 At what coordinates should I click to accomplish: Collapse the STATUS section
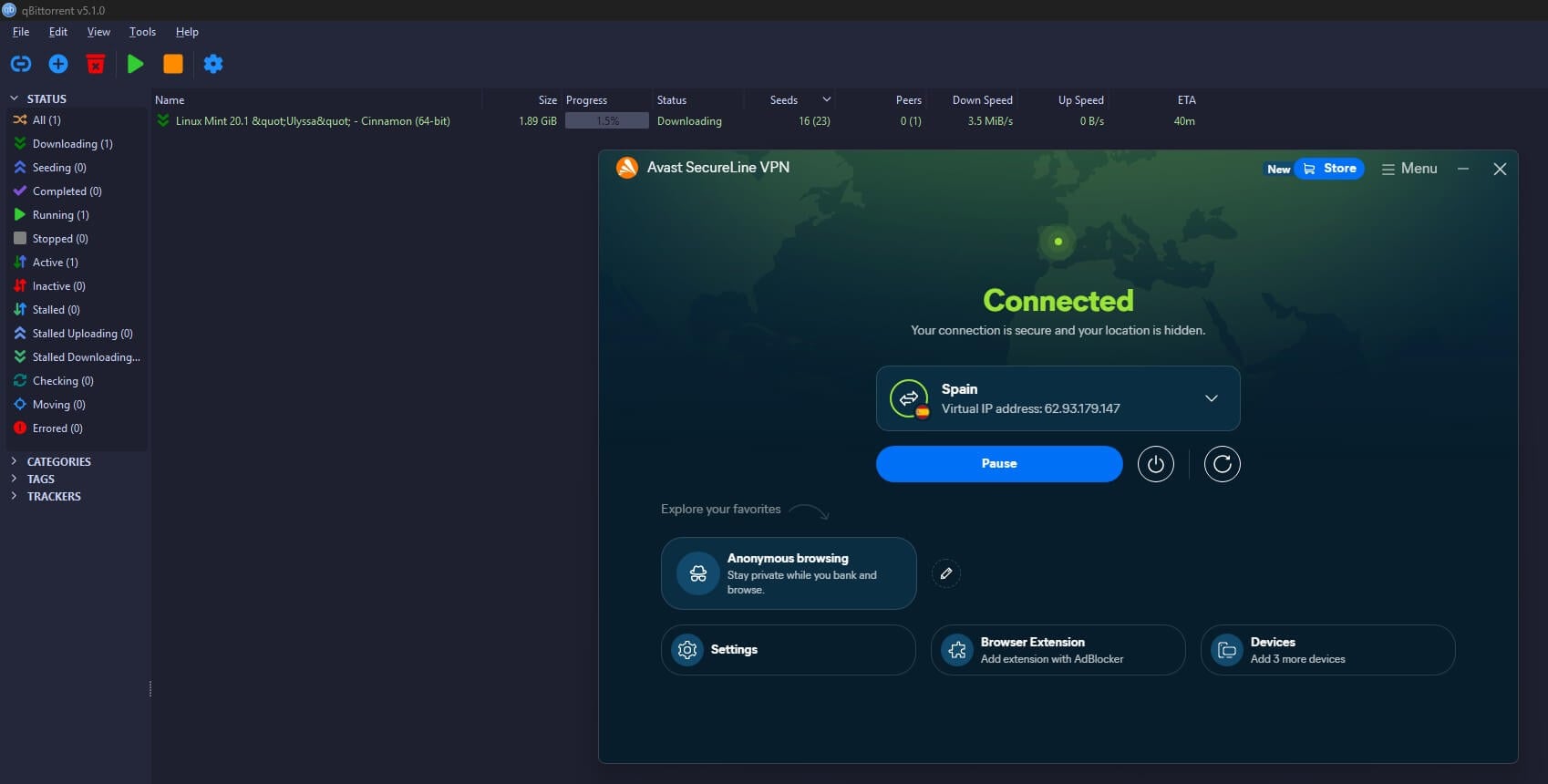[x=14, y=98]
